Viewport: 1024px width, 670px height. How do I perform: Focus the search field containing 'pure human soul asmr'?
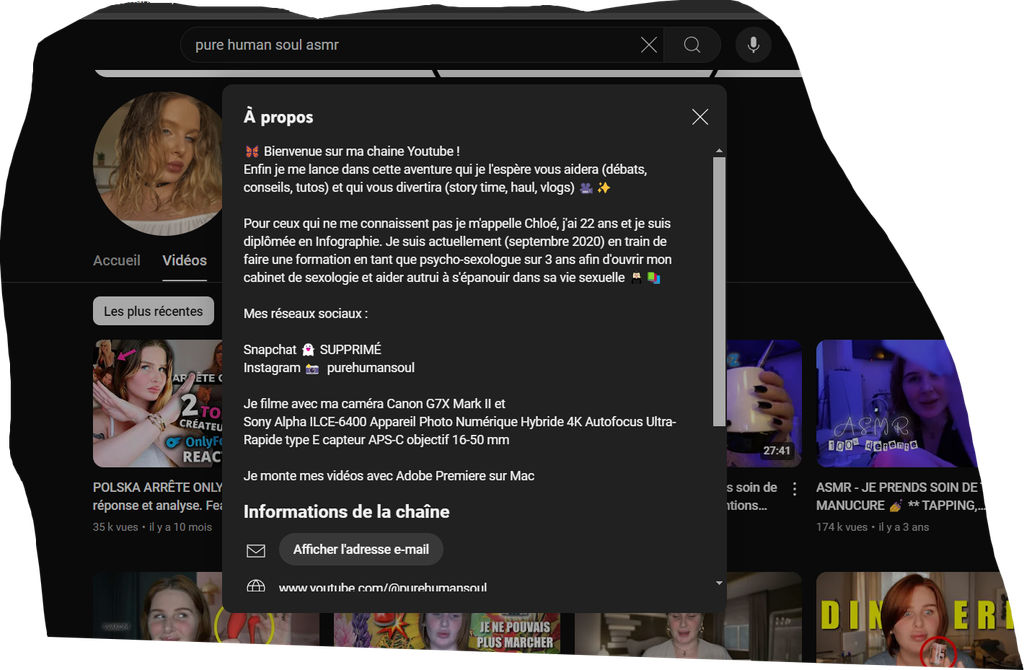(x=410, y=45)
